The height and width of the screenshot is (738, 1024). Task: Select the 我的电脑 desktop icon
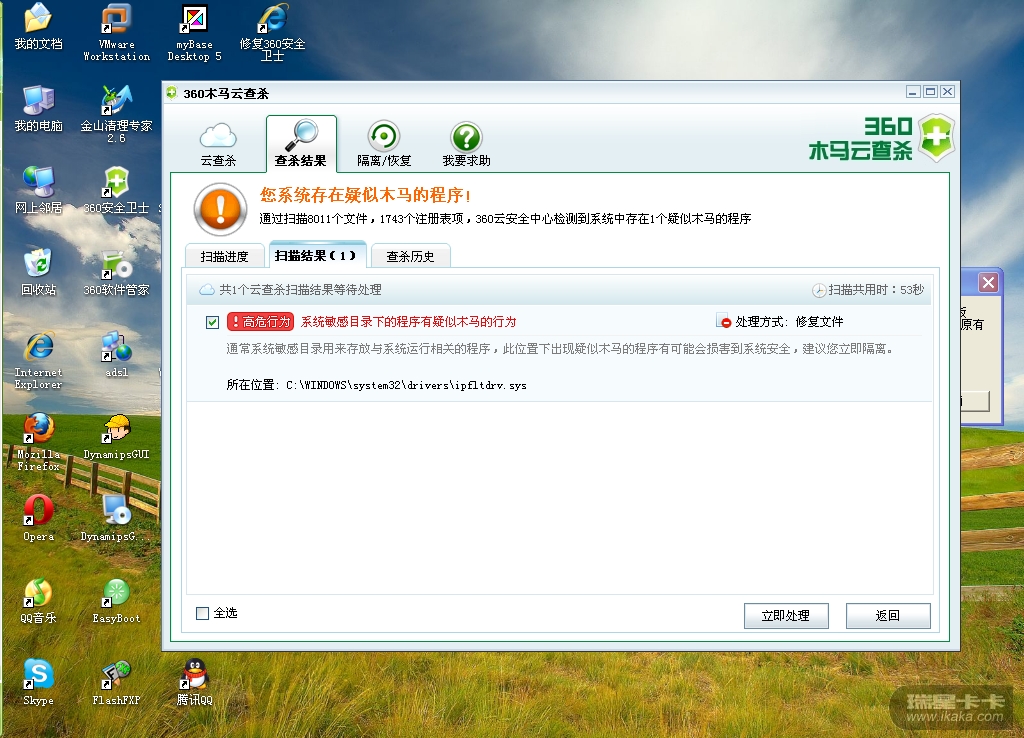coord(39,109)
